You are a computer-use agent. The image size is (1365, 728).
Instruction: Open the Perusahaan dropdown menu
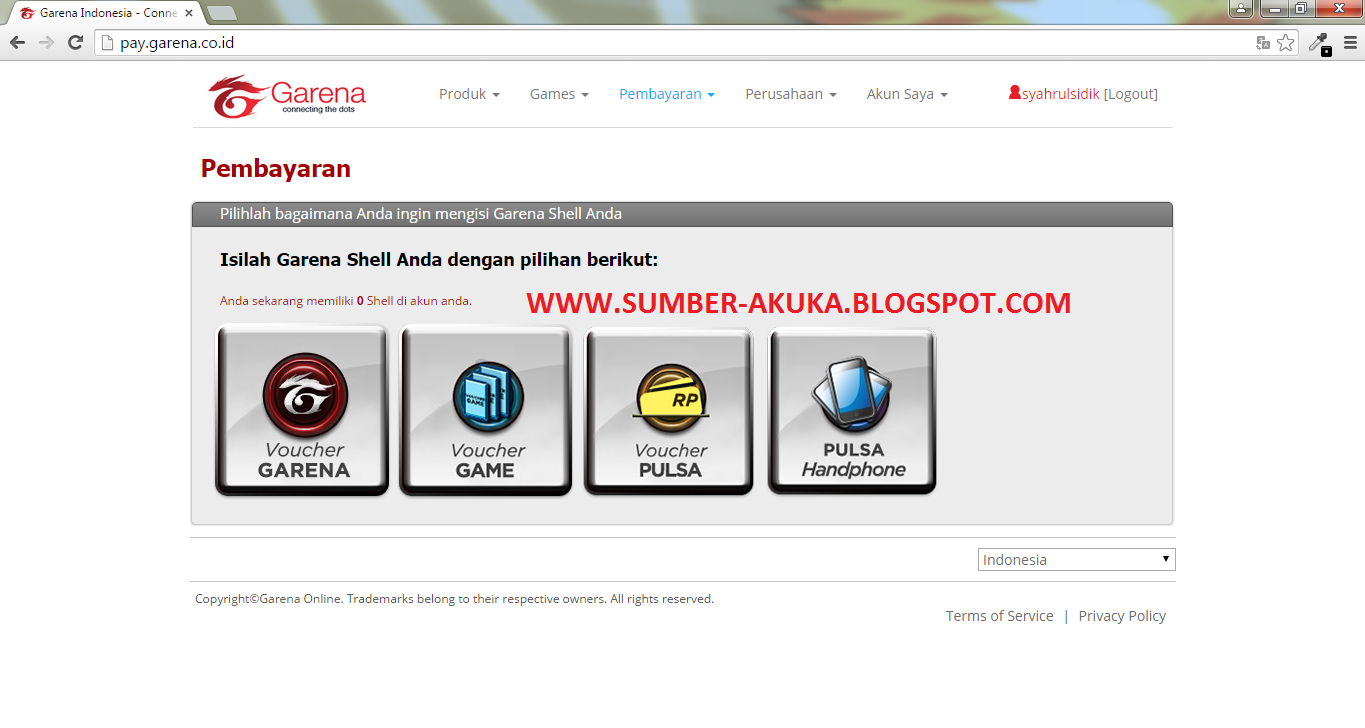coord(791,94)
